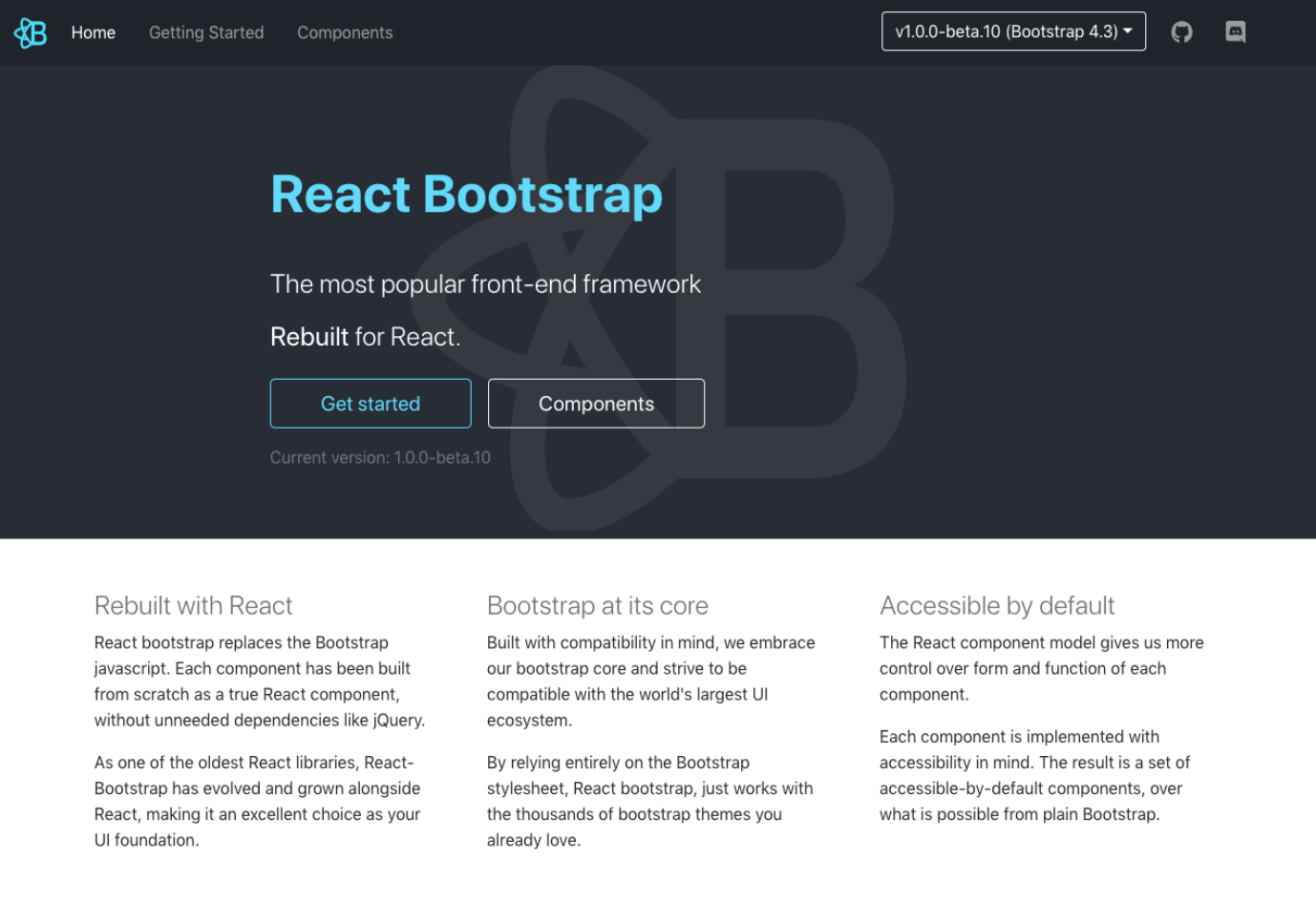Click the paragraph starting 'Built with compatibility'

652,682
